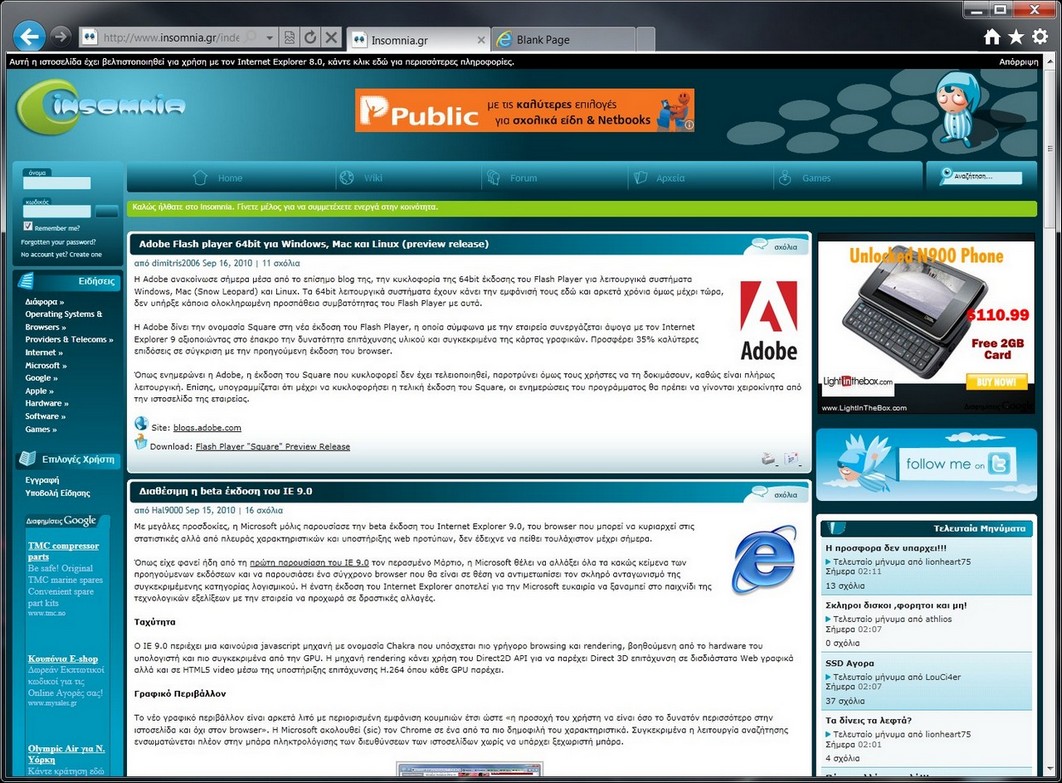Screen dimensions: 1062x783
Task: Open Forum in the site navigation
Action: 512,178
